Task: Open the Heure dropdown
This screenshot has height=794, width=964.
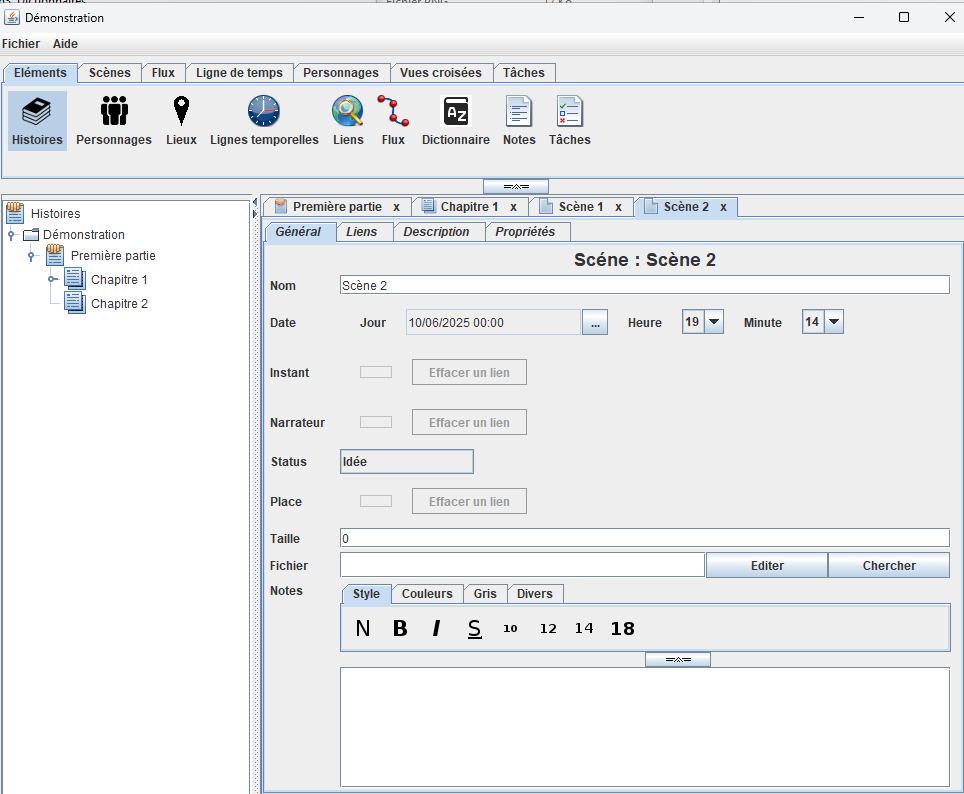Action: (x=712, y=321)
